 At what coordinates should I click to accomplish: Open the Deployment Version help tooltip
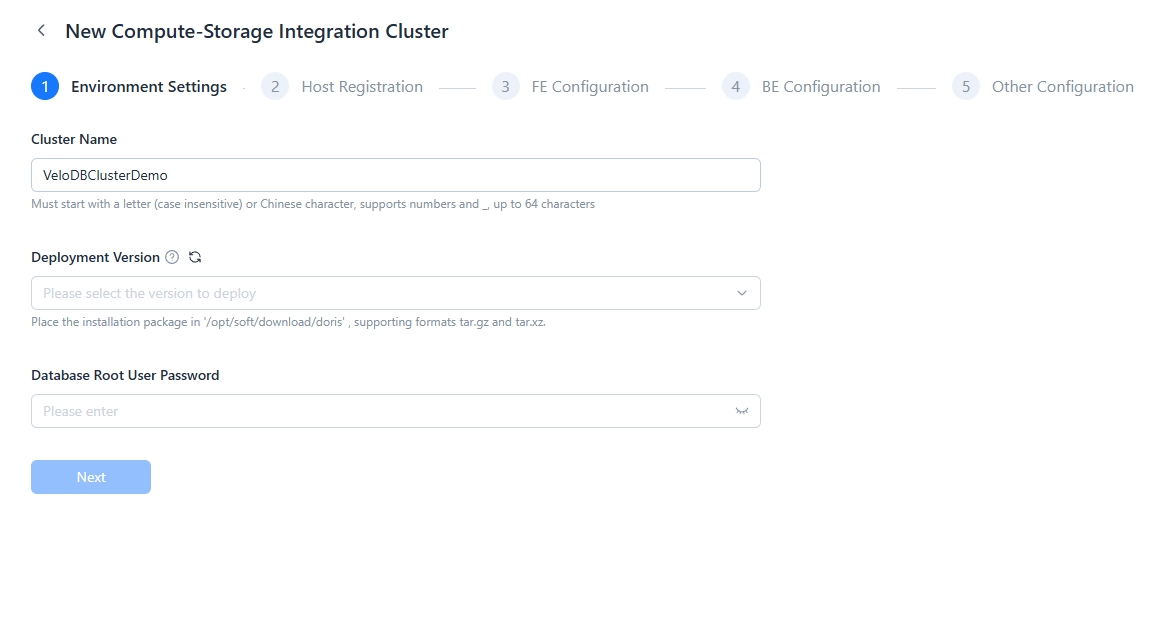[x=172, y=257]
